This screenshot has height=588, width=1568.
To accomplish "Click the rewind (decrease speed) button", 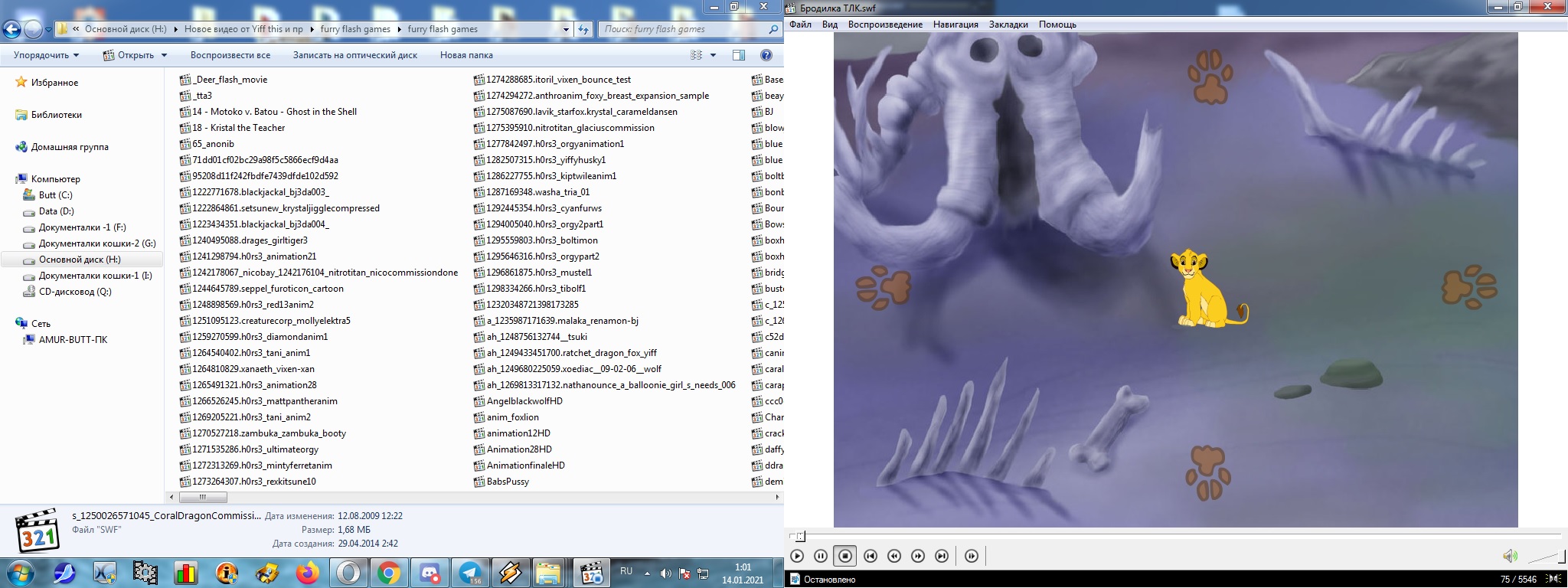I will point(894,556).
